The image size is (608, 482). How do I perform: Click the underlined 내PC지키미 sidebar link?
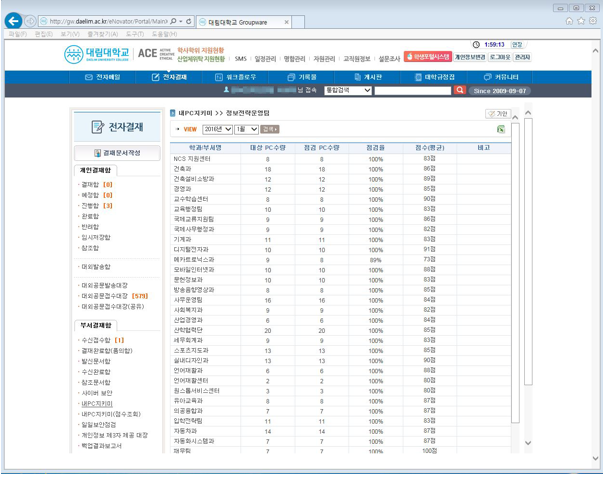97,404
